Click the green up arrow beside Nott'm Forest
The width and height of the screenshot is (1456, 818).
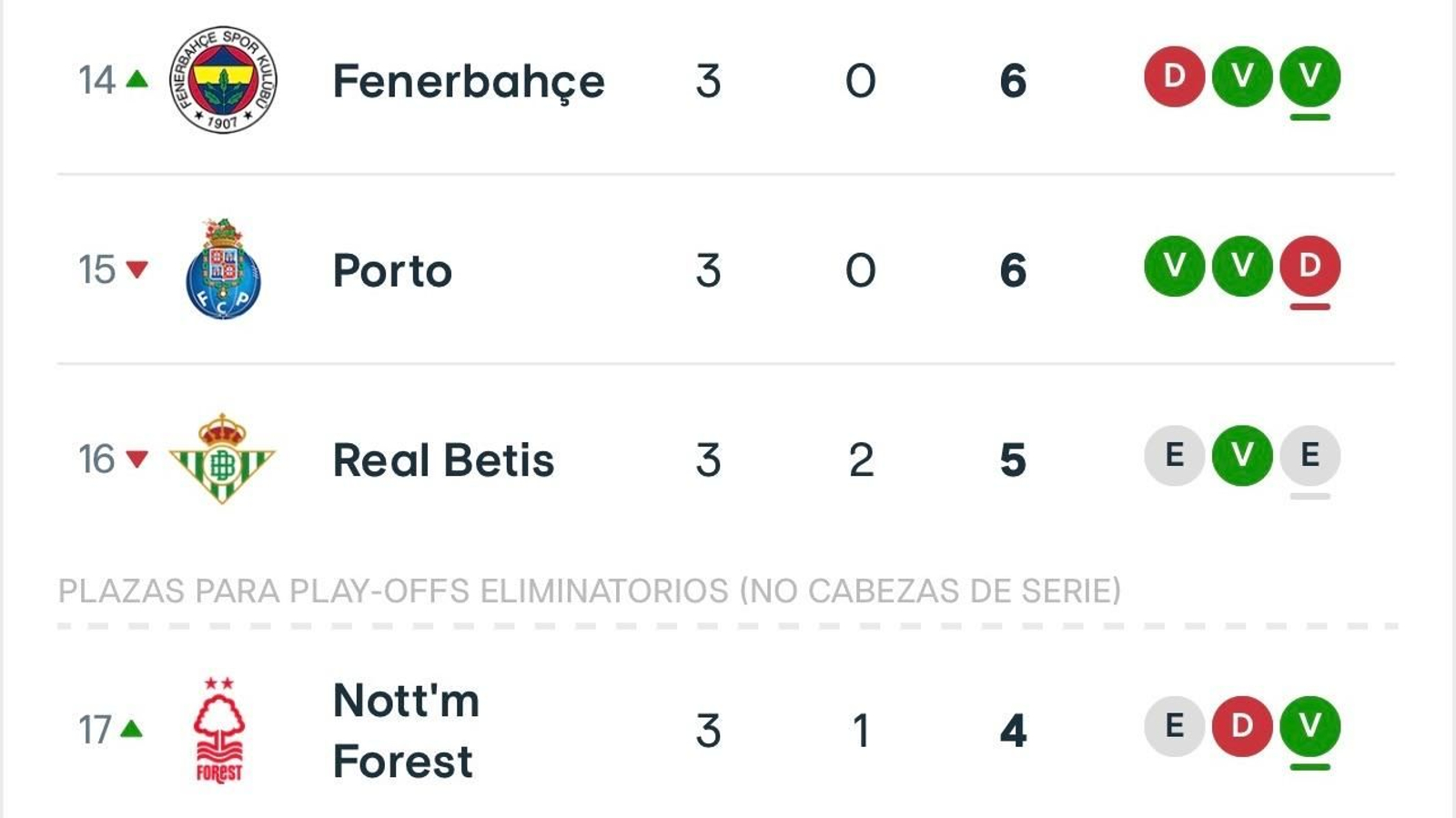point(135,732)
